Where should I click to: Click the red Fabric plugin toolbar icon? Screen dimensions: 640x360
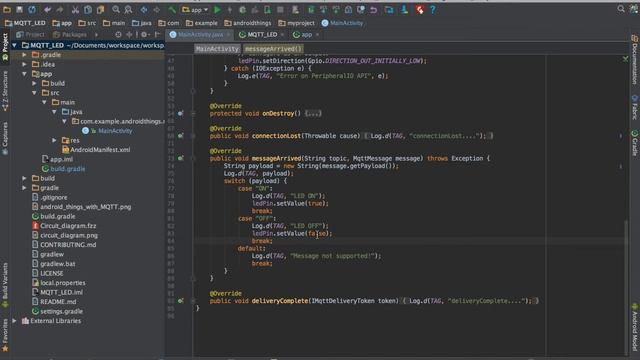[420, 9]
